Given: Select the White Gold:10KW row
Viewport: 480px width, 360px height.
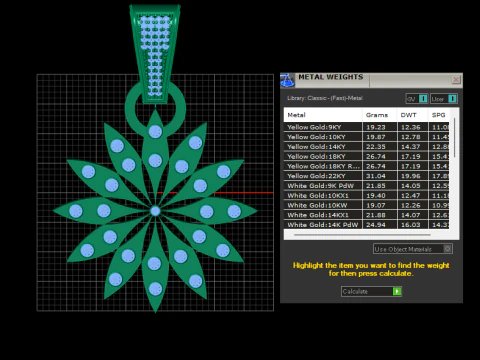Looking at the screenshot, I should (366, 205).
